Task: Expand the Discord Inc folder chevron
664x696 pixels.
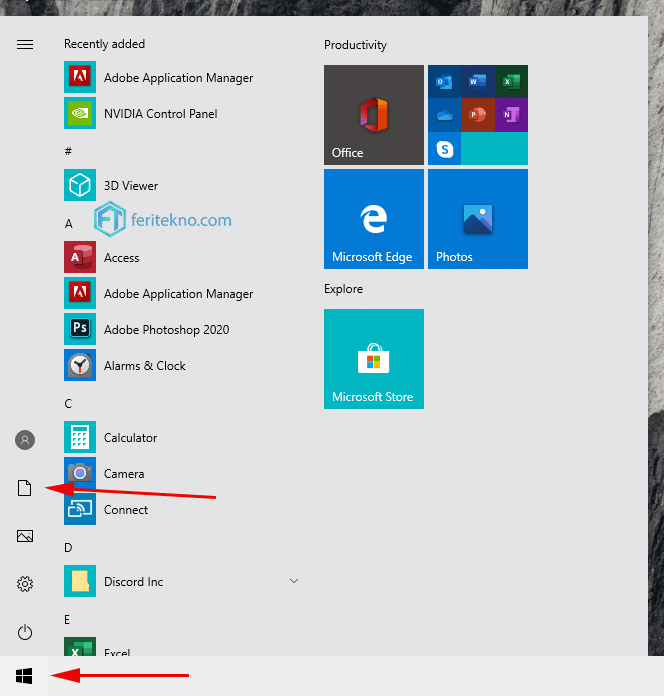Action: pos(294,581)
